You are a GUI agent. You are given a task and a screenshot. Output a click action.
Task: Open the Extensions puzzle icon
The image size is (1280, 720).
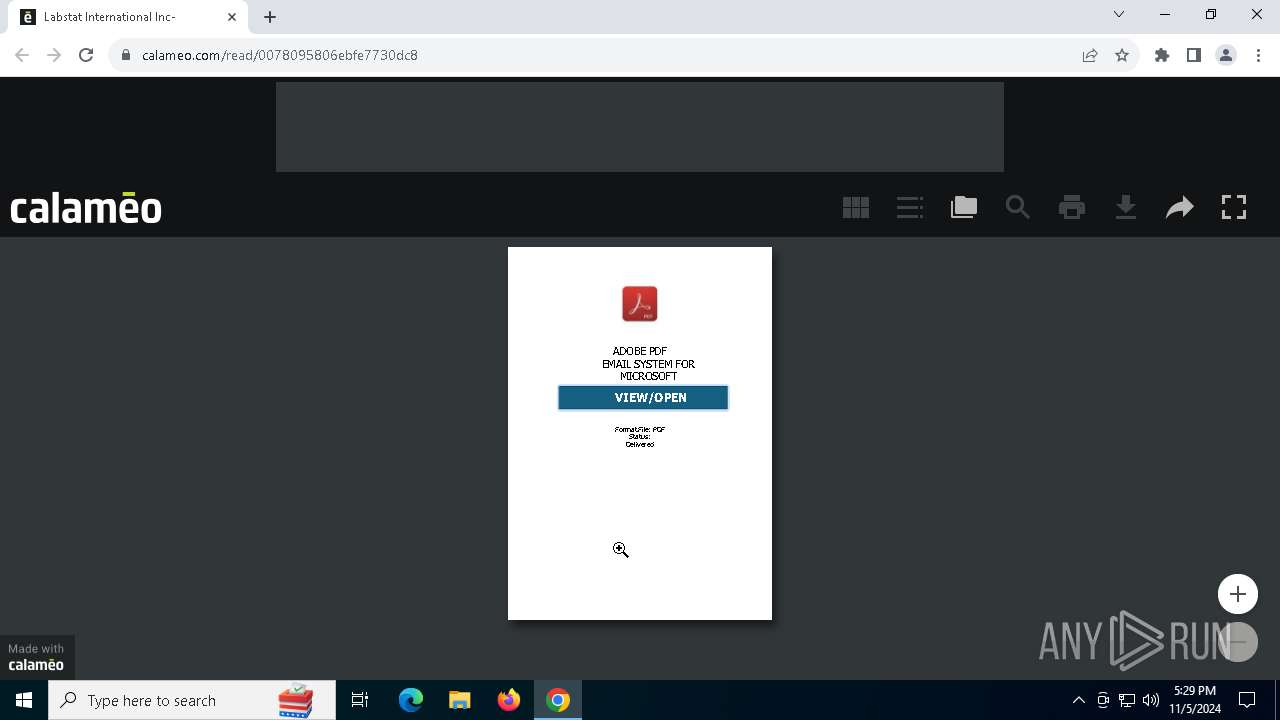(x=1162, y=55)
